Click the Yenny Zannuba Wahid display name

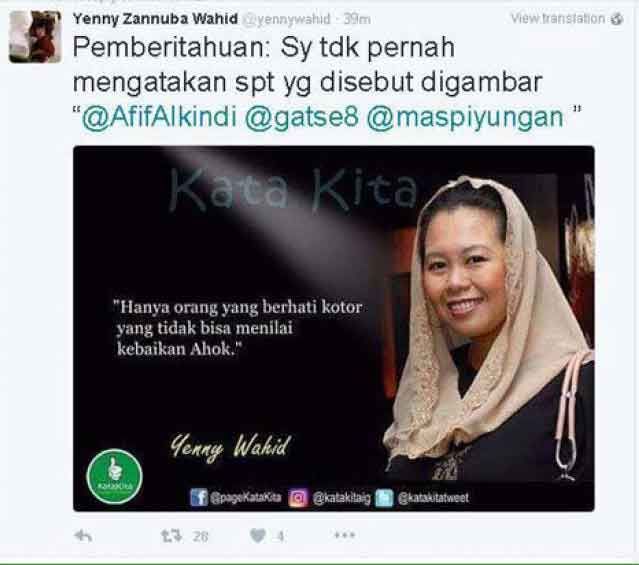pyautogui.click(x=155, y=19)
